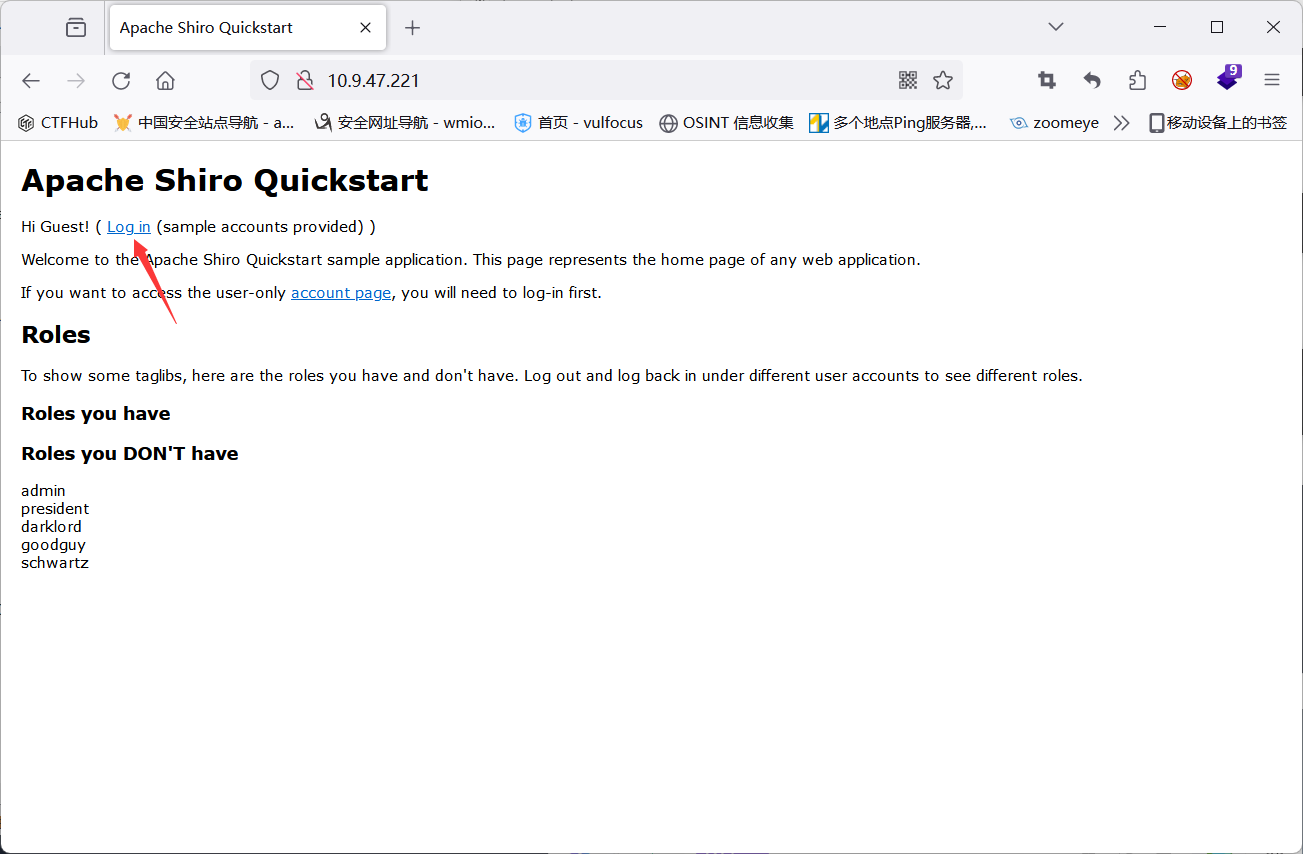Open the blocked-content extension icon
Screen dimensions: 1303x854
(x=1182, y=80)
